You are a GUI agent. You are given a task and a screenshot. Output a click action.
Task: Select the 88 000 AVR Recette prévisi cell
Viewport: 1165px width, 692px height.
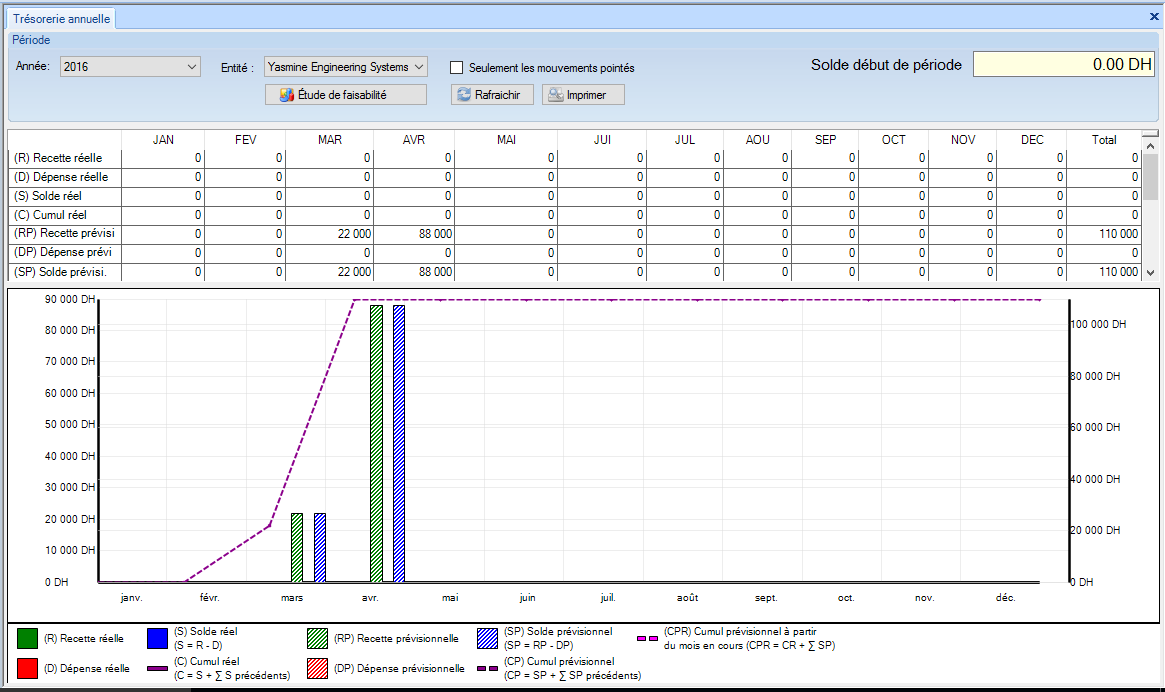click(414, 234)
